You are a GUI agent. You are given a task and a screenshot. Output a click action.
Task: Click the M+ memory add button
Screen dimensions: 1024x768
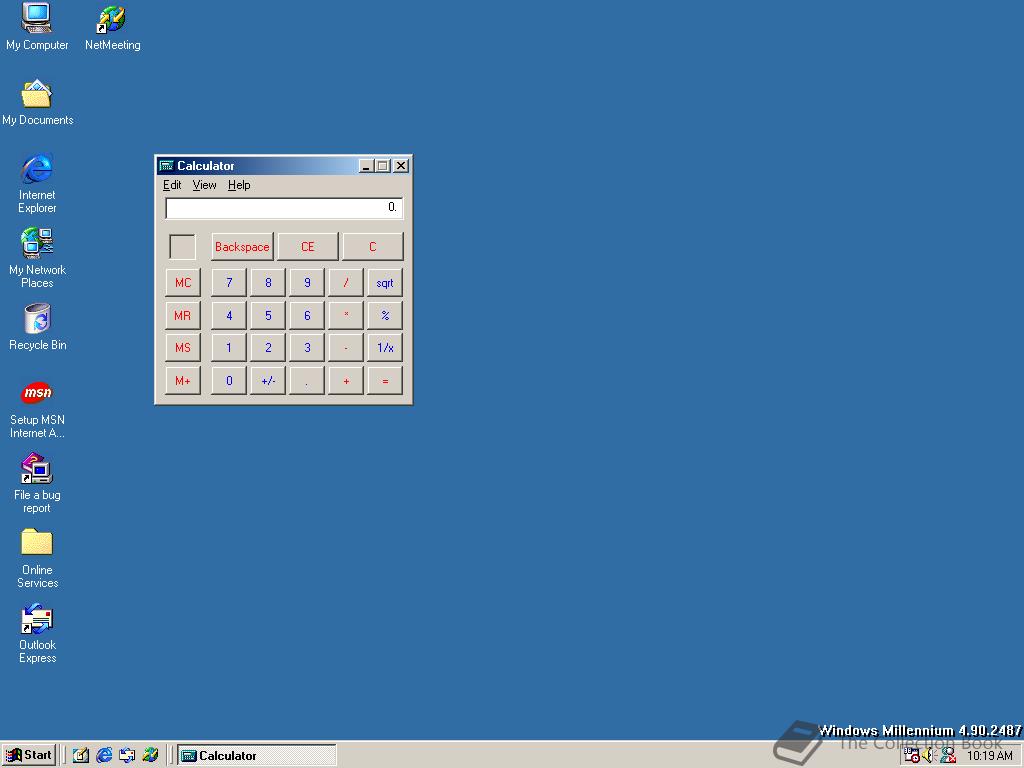click(183, 381)
